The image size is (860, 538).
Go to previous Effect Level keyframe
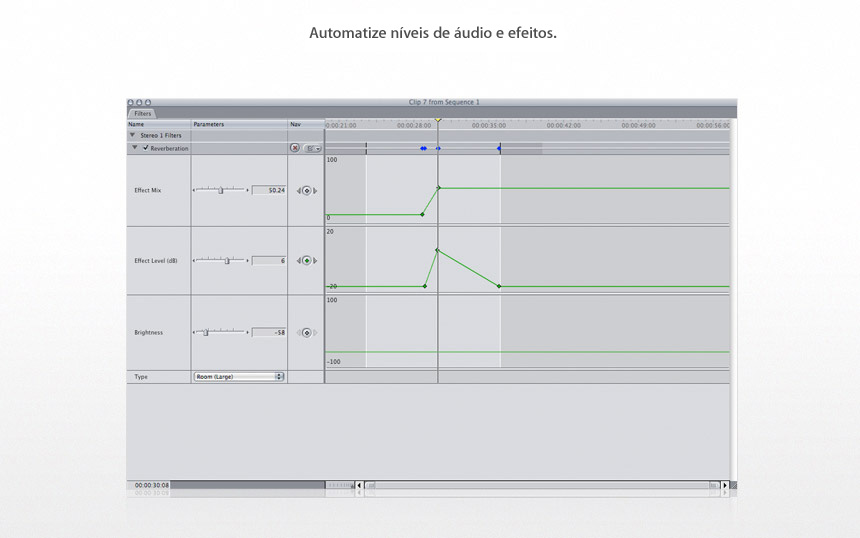[x=298, y=261]
